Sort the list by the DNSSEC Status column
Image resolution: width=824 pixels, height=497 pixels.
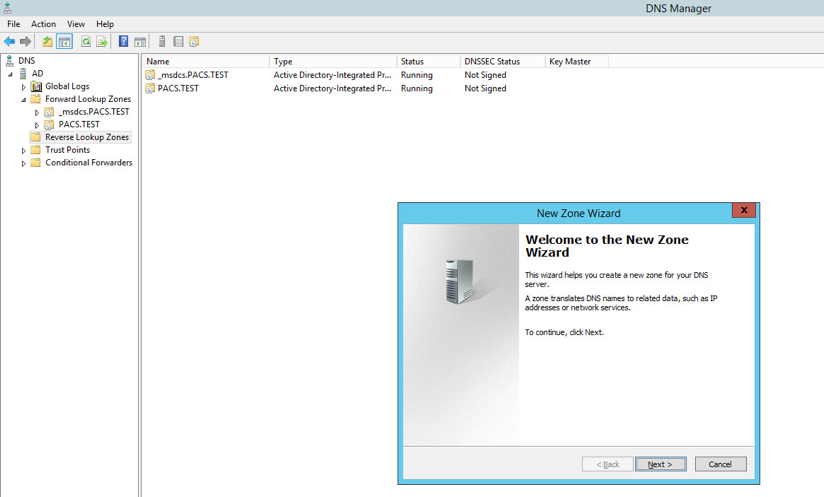click(491, 62)
